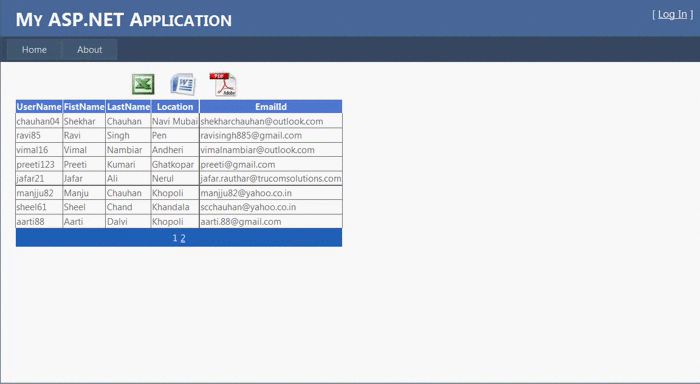This screenshot has width=700, height=384.
Task: Click the Excel export icon
Action: (143, 84)
